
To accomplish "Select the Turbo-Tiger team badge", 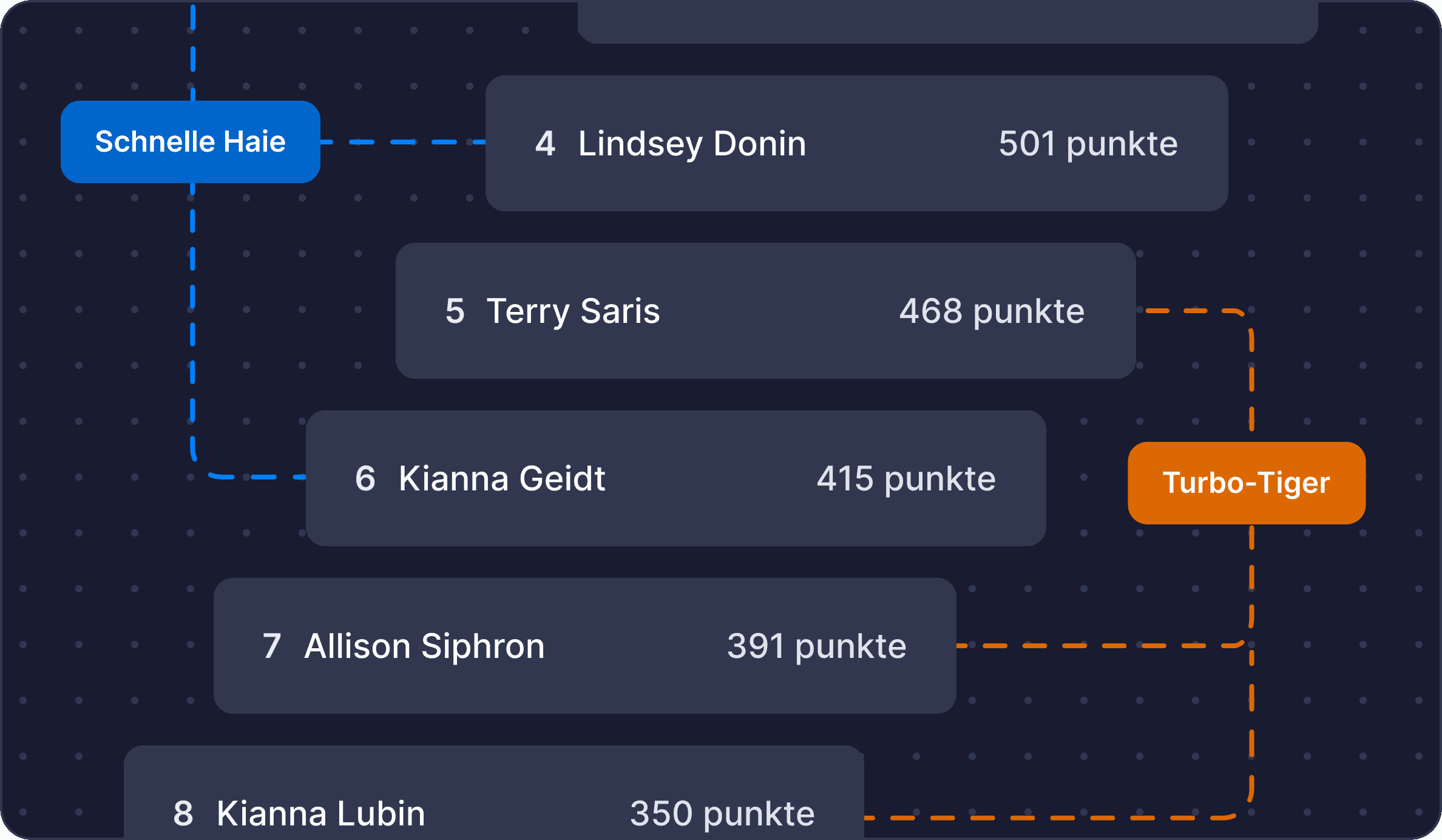I will point(1246,483).
